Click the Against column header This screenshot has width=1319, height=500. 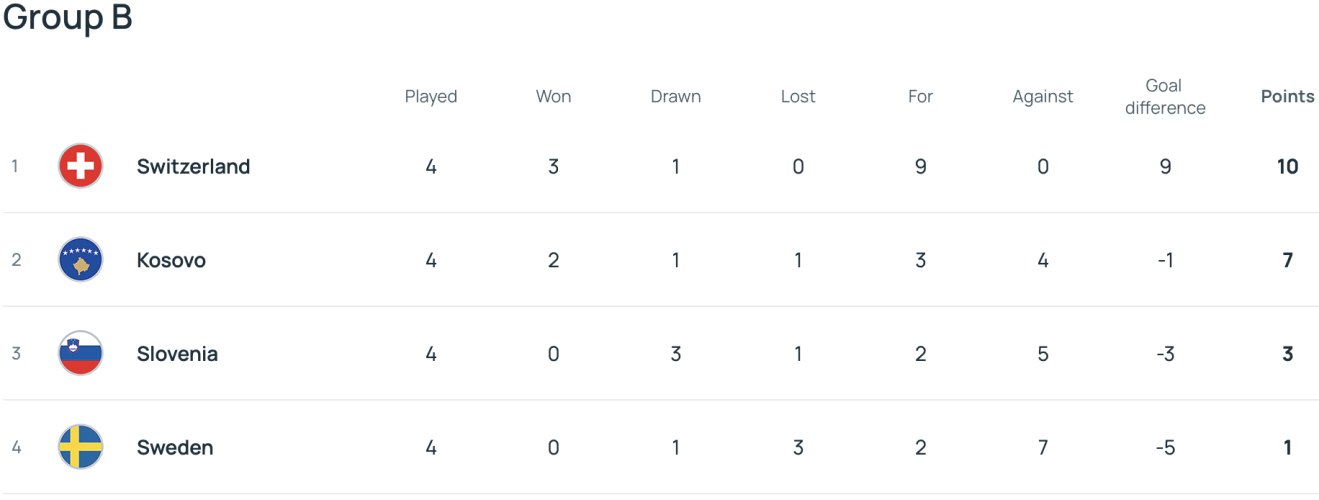1043,96
